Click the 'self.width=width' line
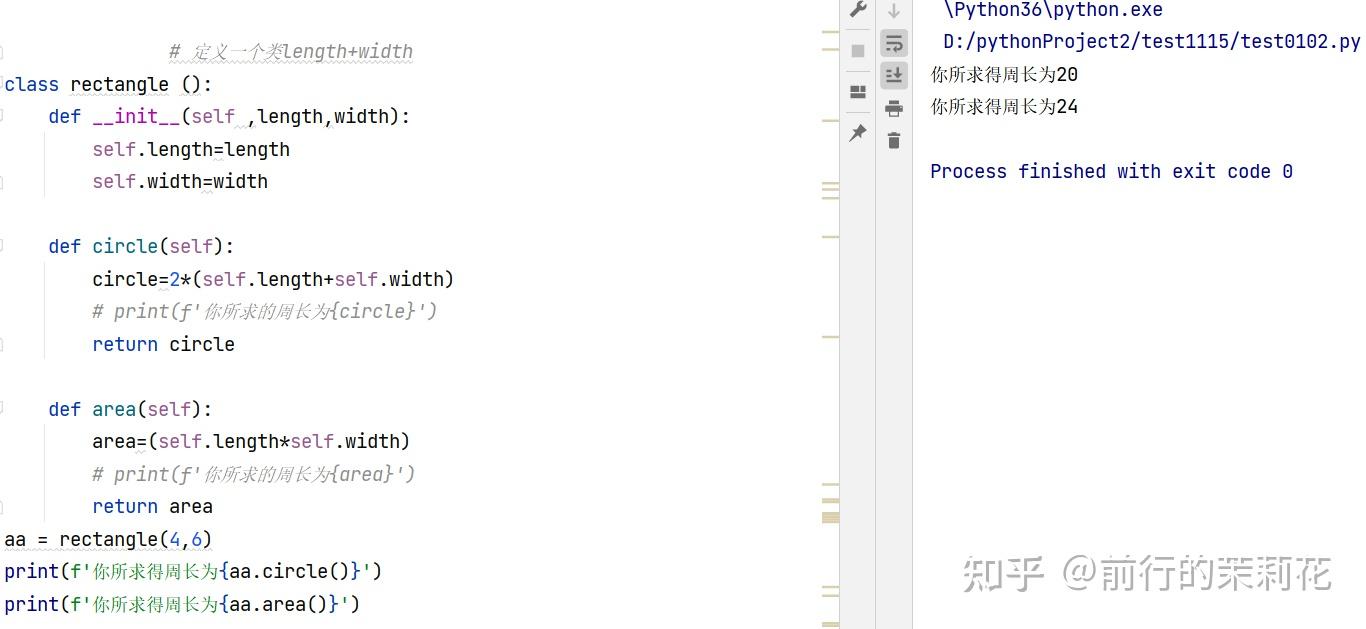1366x629 pixels. [x=180, y=182]
